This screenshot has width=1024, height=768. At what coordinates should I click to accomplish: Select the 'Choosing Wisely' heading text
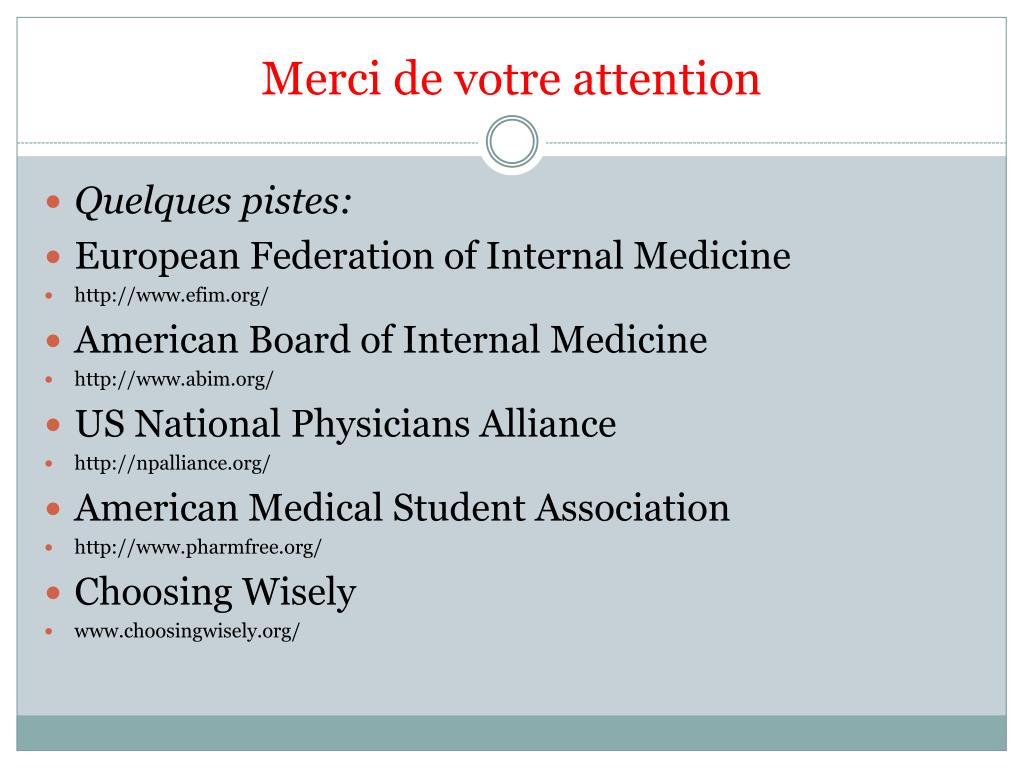pyautogui.click(x=215, y=592)
